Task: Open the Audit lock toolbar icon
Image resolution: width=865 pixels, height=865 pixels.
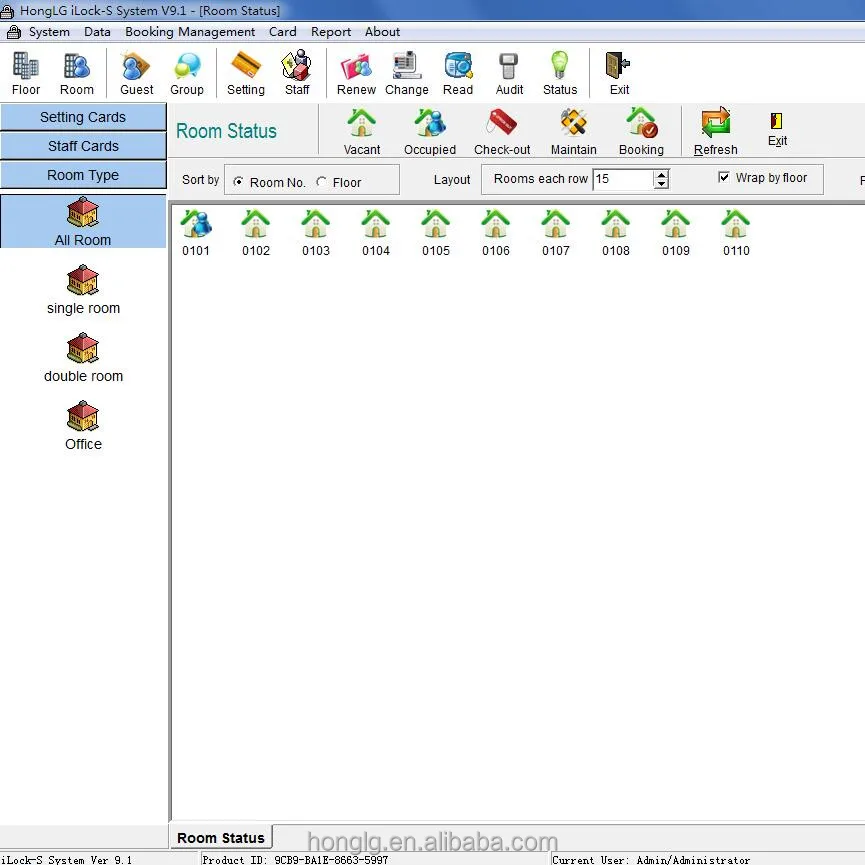Action: [509, 73]
